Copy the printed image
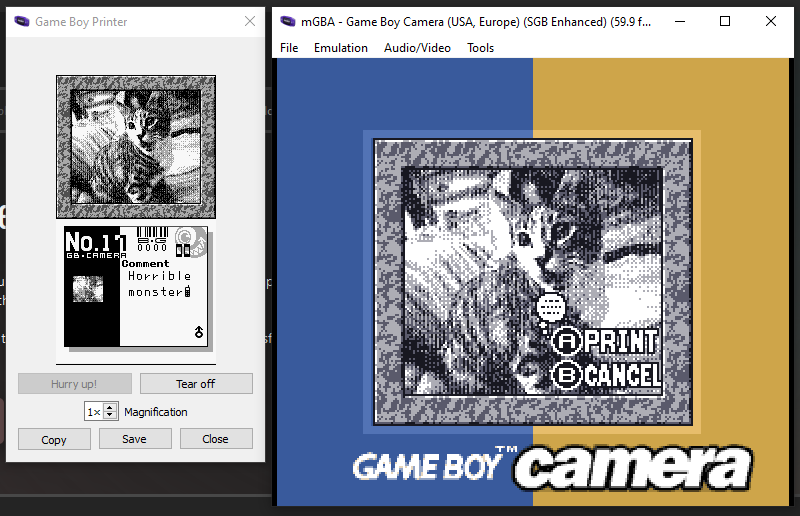This screenshot has width=800, height=516. [54, 439]
